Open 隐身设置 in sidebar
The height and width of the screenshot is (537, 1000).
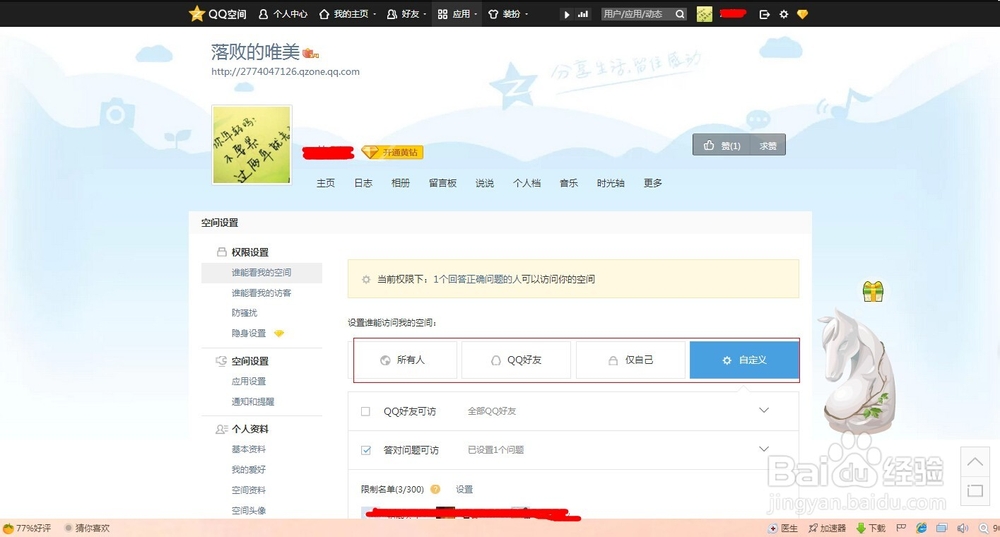[249, 333]
